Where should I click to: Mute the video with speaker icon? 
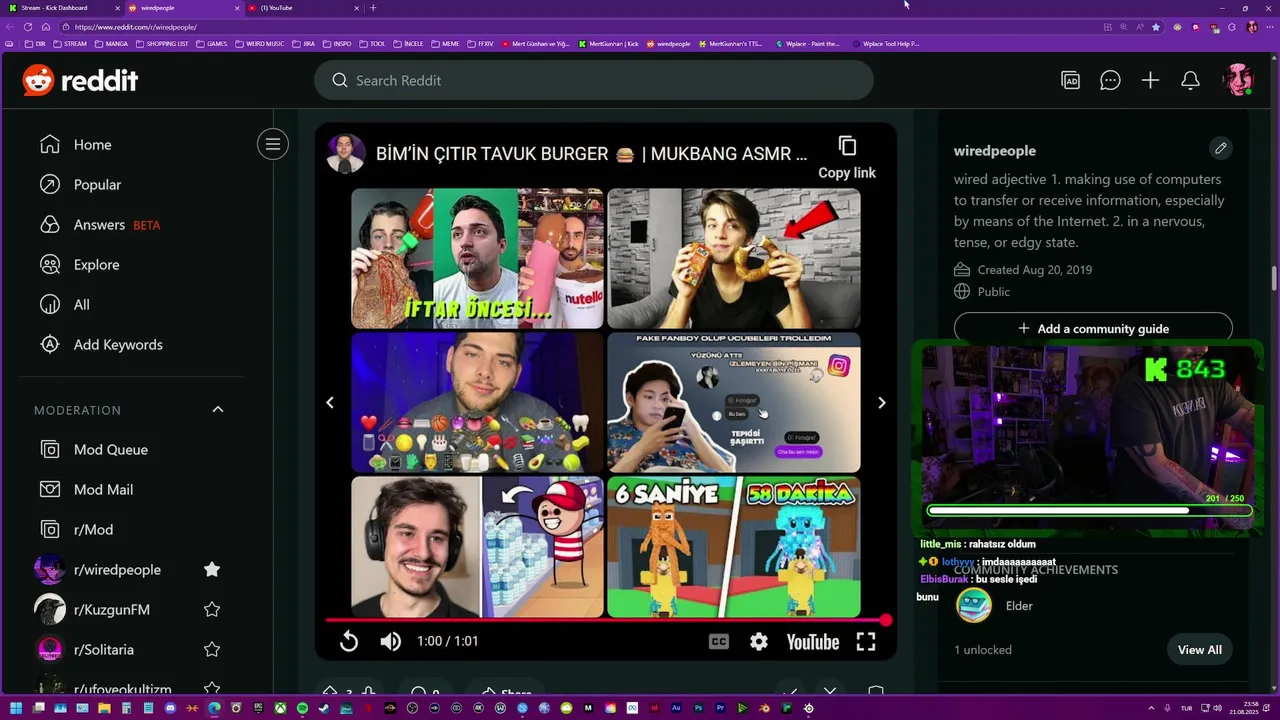pyautogui.click(x=391, y=642)
